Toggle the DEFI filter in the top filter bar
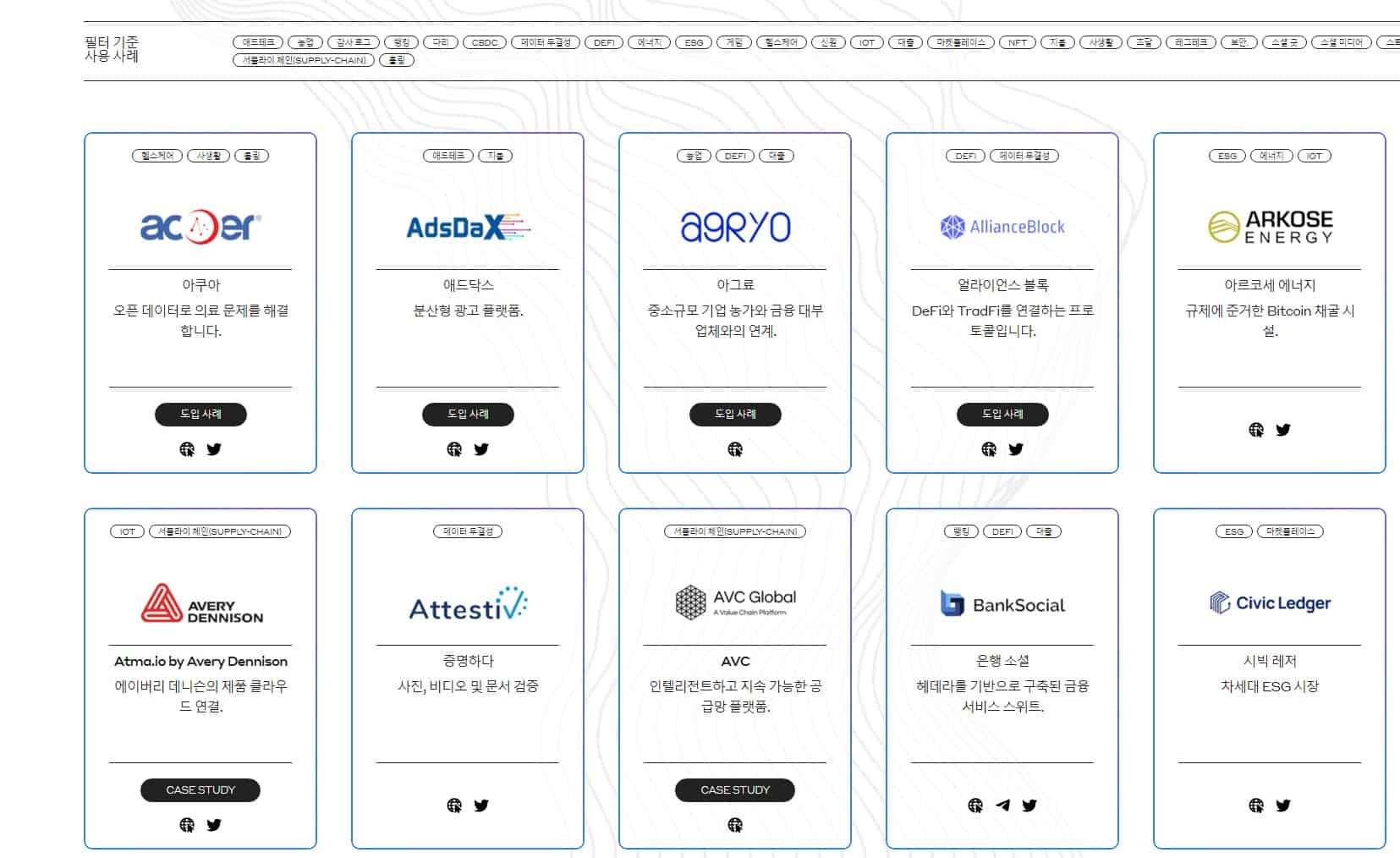The width and height of the screenshot is (1400, 858). pyautogui.click(x=604, y=42)
